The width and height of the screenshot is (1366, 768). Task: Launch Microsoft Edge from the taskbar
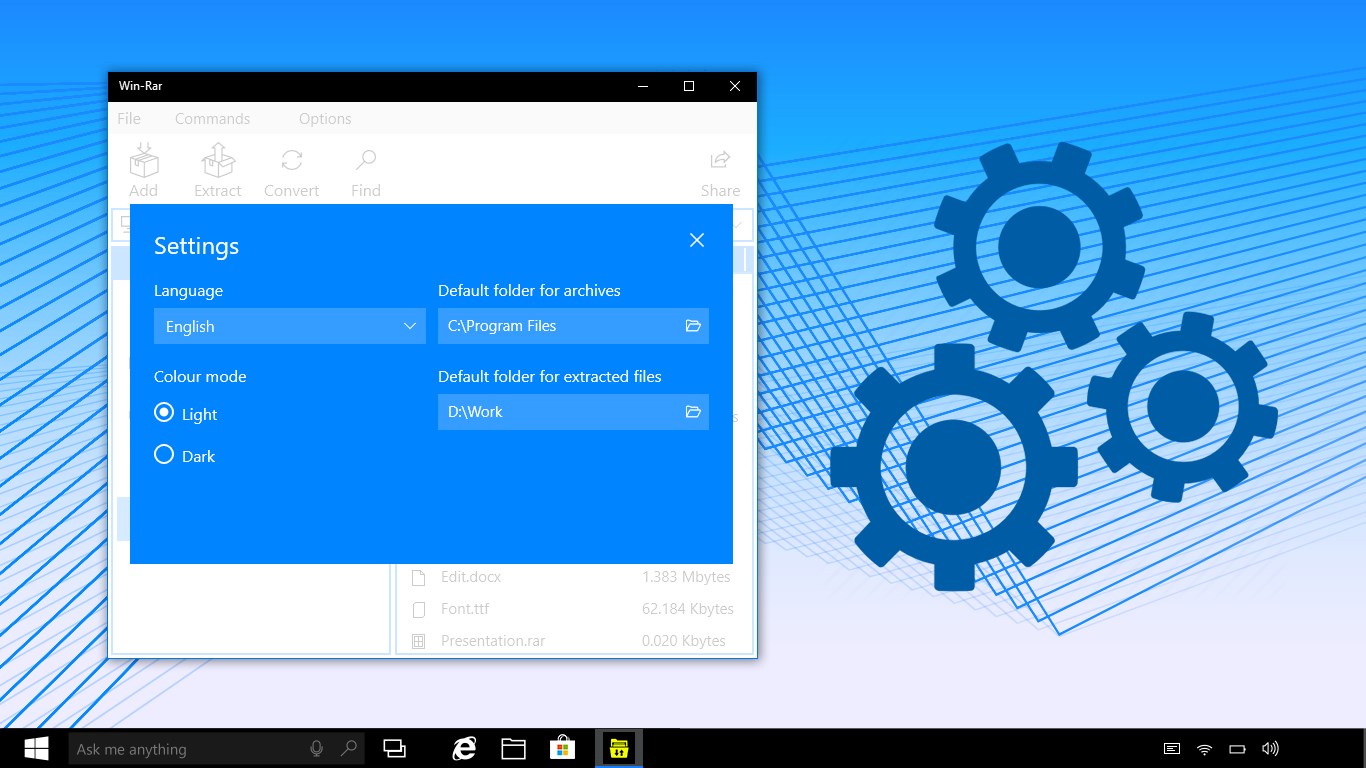pos(464,748)
